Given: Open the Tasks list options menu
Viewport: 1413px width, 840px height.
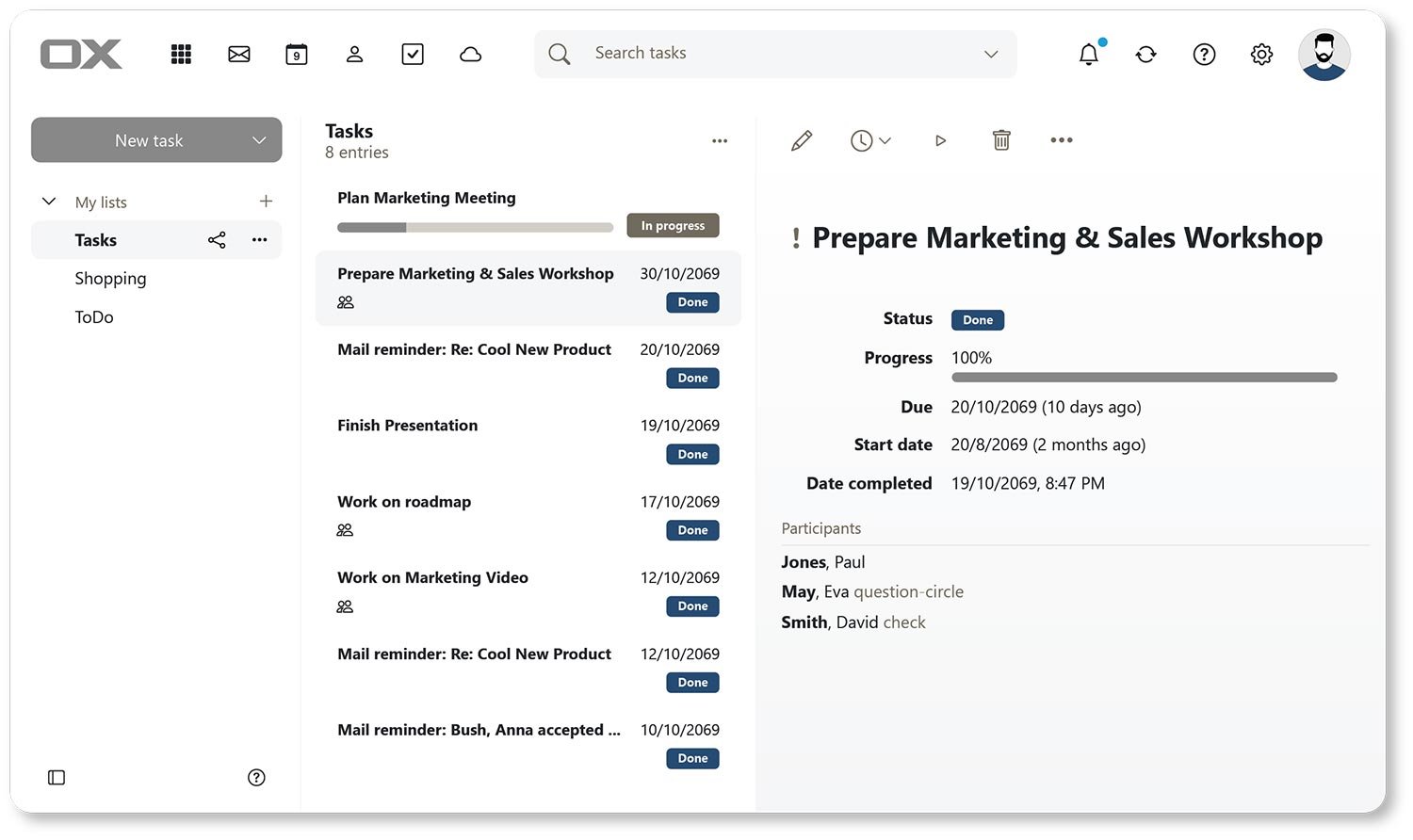Looking at the screenshot, I should pyautogui.click(x=259, y=239).
